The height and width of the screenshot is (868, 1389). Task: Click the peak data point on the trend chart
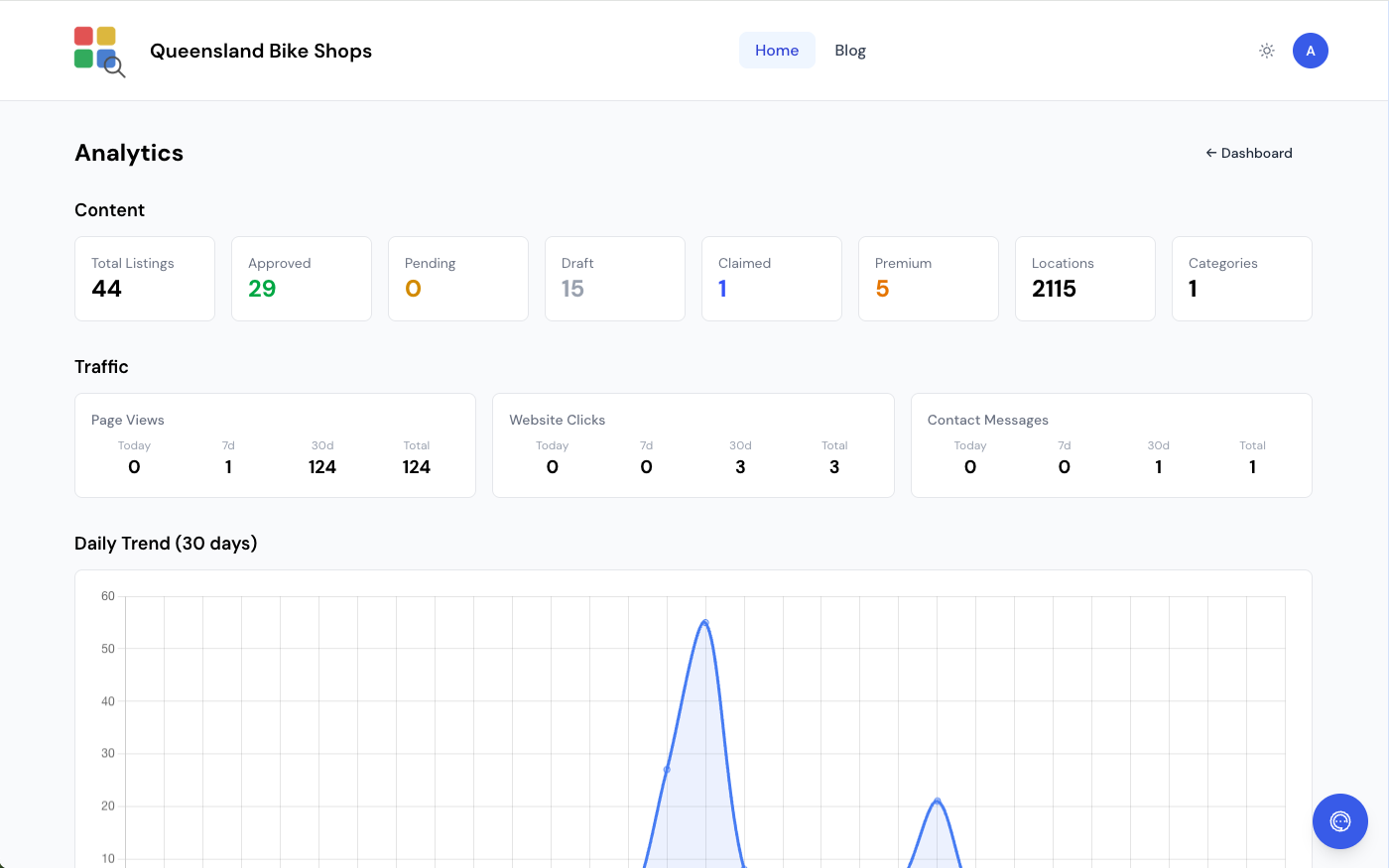click(x=704, y=622)
